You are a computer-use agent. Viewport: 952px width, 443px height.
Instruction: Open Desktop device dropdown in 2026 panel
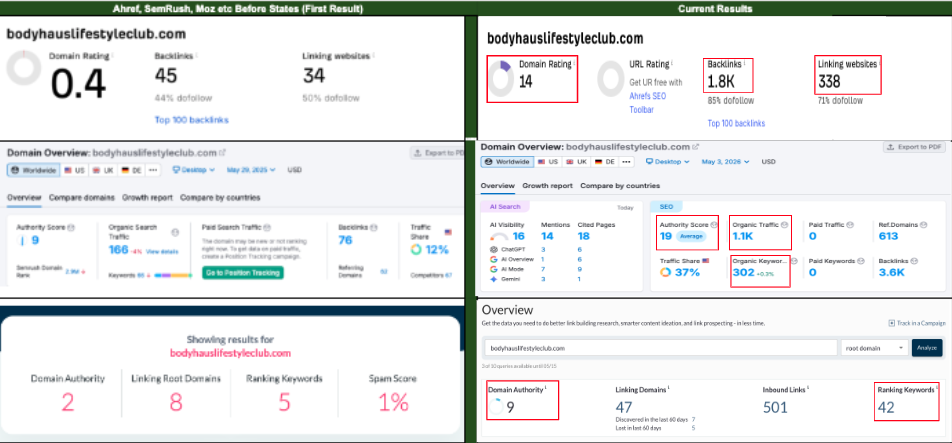coord(667,162)
